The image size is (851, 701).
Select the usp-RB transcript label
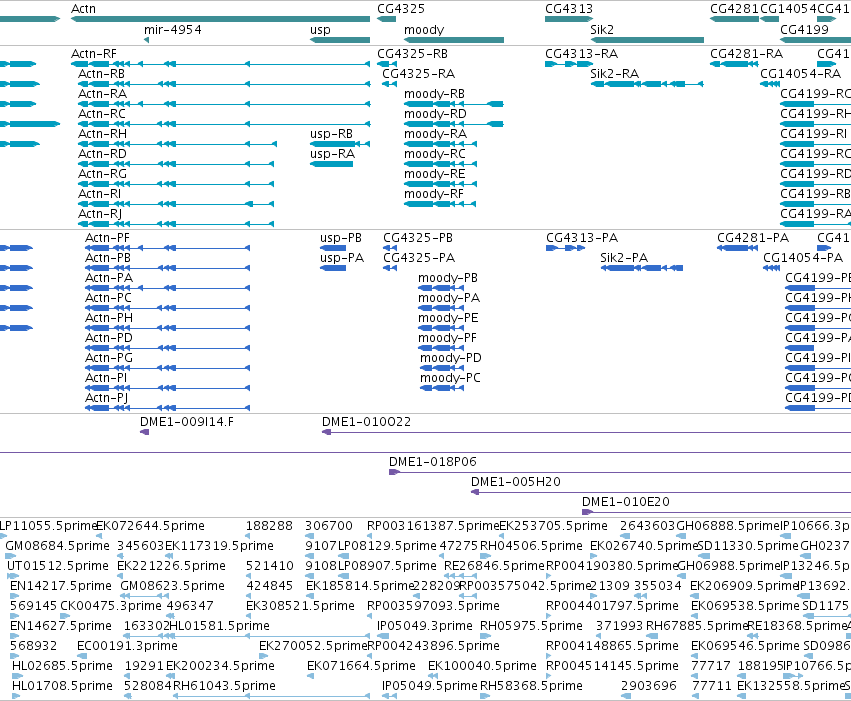coord(331,134)
